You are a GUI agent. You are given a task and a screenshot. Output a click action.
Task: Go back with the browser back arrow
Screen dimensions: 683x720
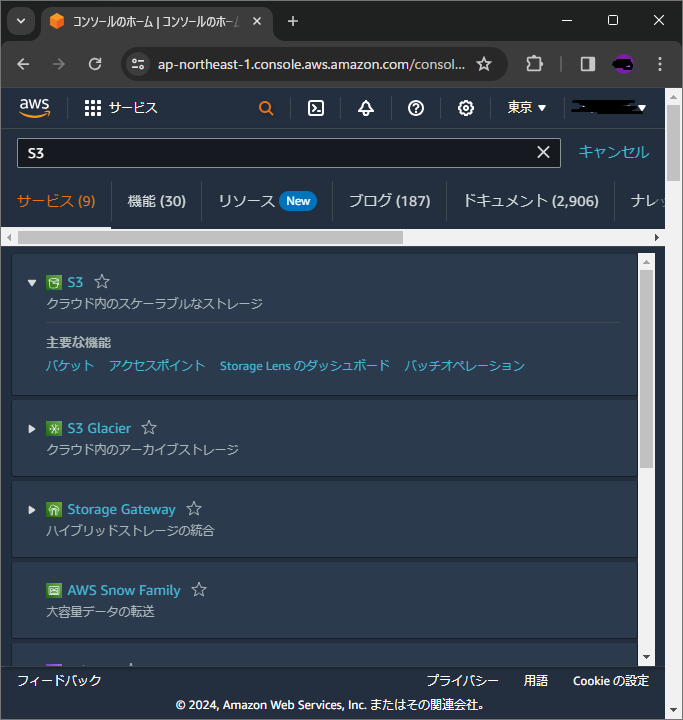(x=23, y=64)
